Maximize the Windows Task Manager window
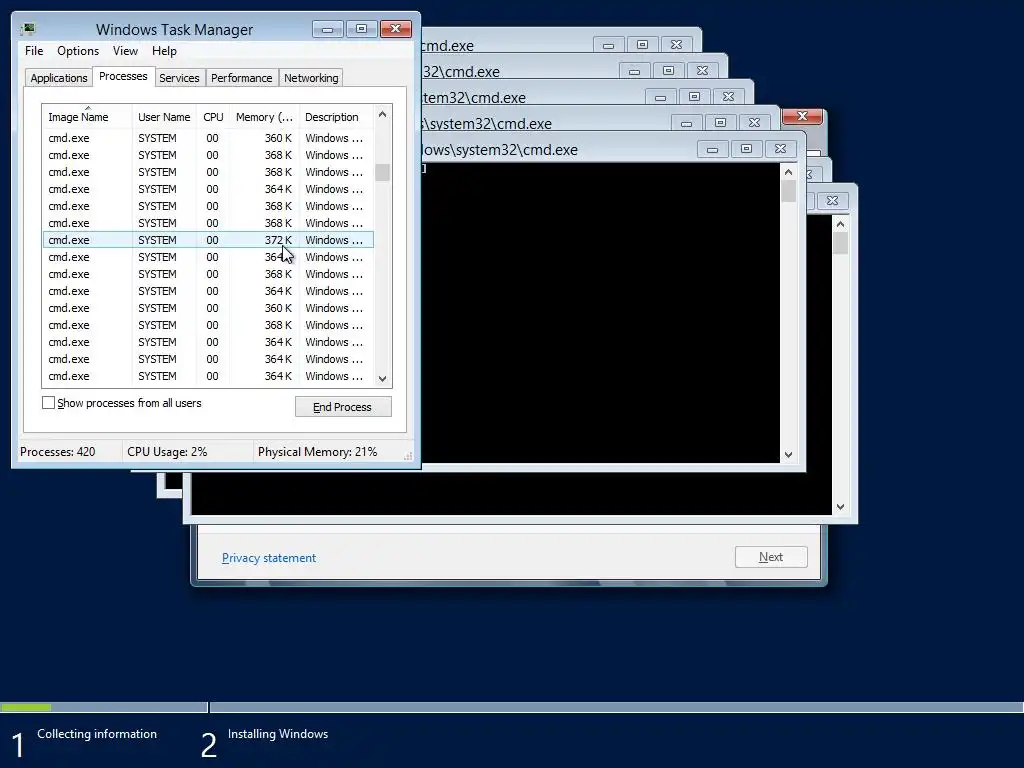This screenshot has height=768, width=1024. (x=361, y=29)
